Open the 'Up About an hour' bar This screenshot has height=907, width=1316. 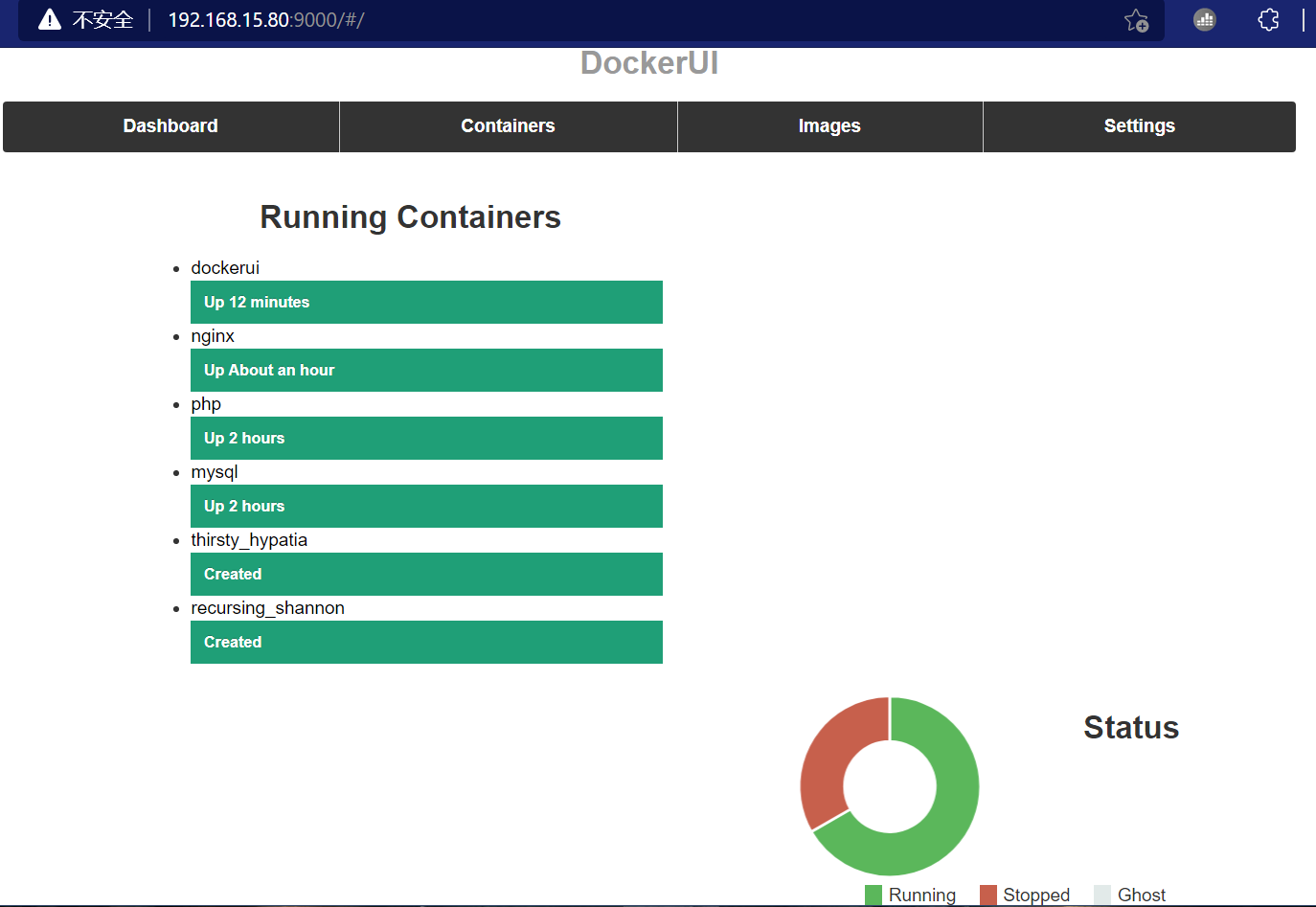point(426,371)
